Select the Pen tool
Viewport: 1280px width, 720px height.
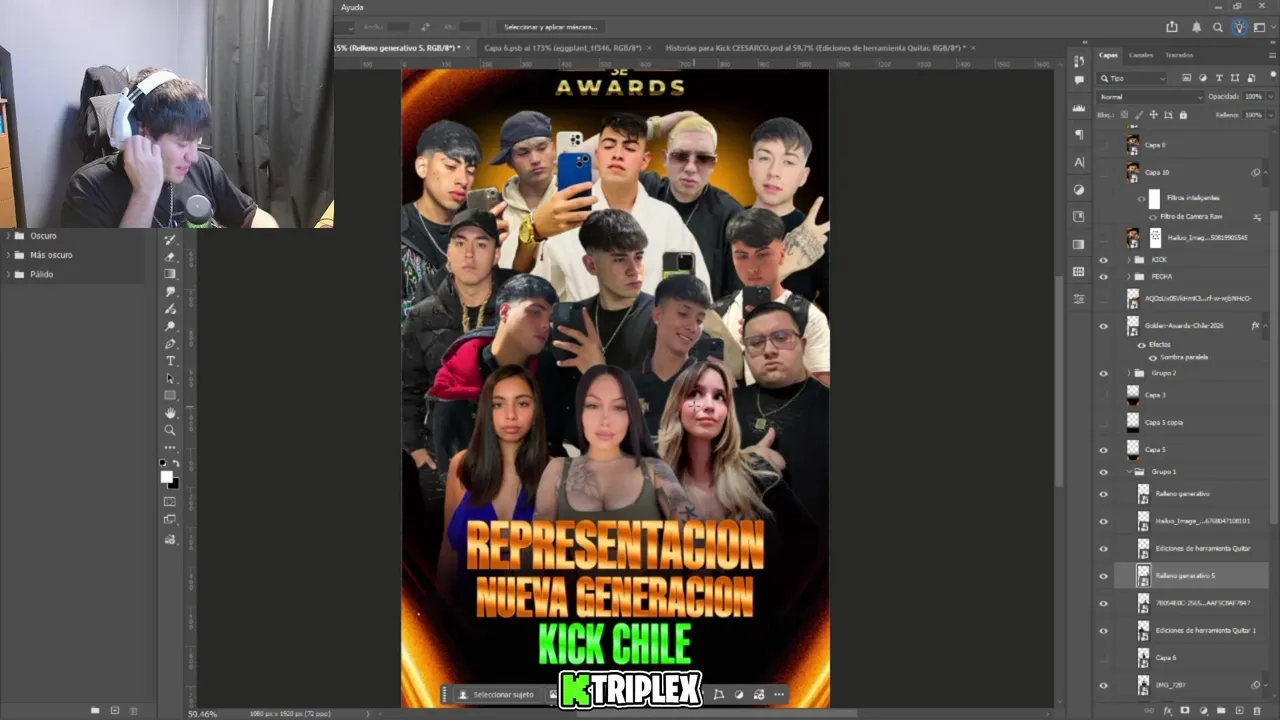170,343
